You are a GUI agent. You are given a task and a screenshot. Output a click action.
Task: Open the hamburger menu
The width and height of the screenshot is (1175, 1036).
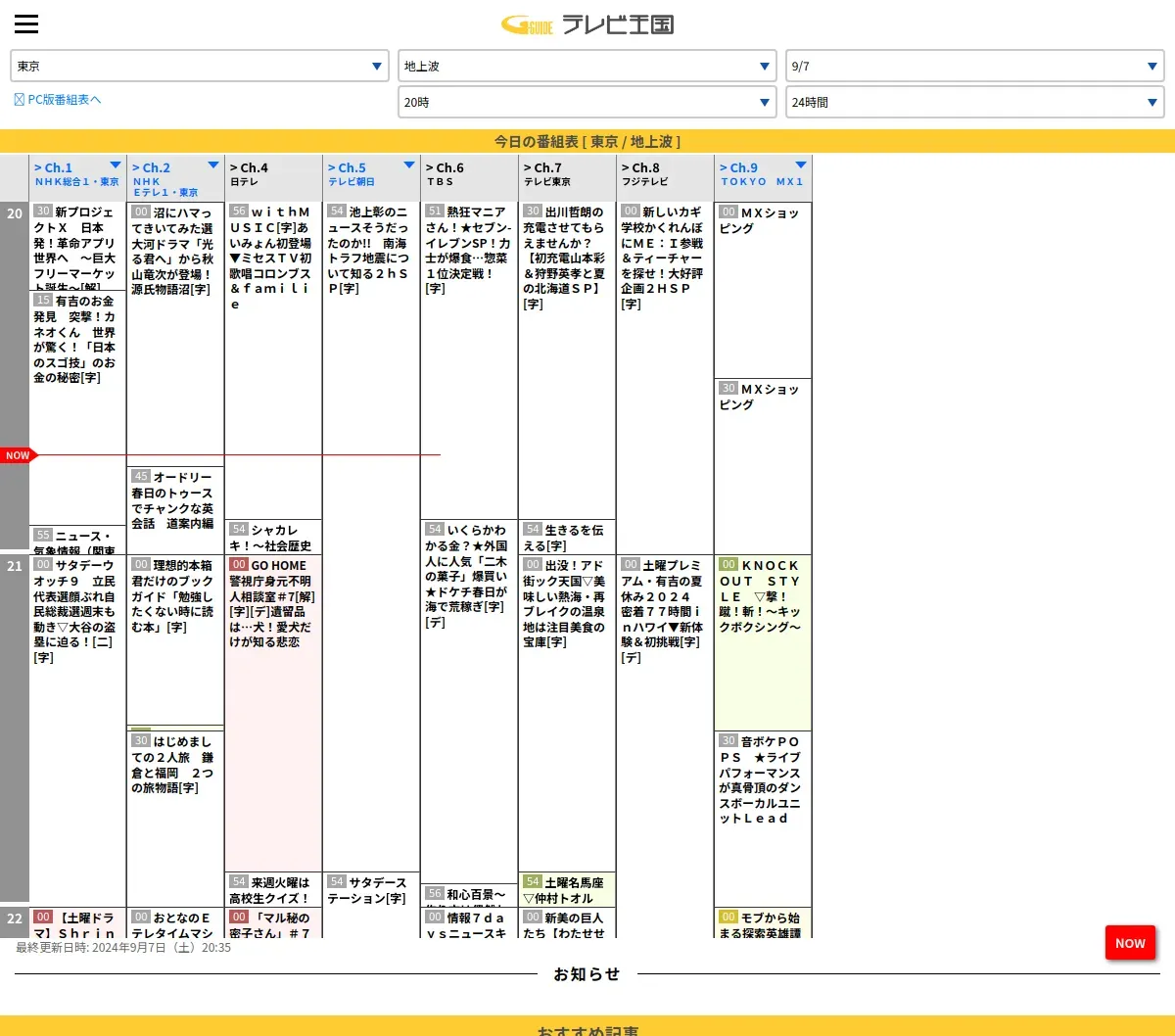tap(26, 24)
